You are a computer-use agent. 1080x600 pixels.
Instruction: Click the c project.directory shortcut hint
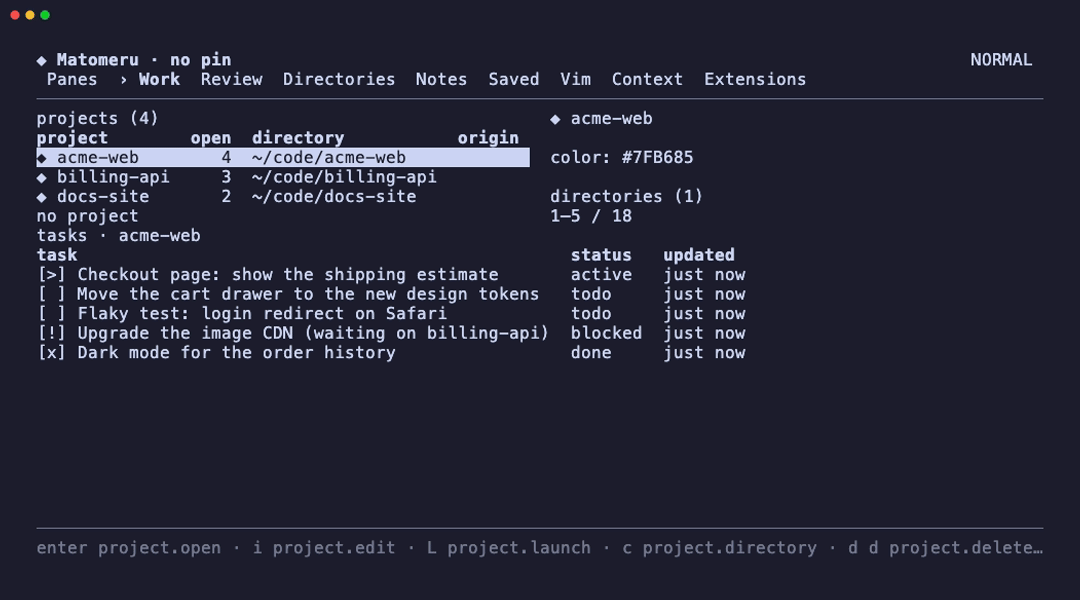[720, 548]
